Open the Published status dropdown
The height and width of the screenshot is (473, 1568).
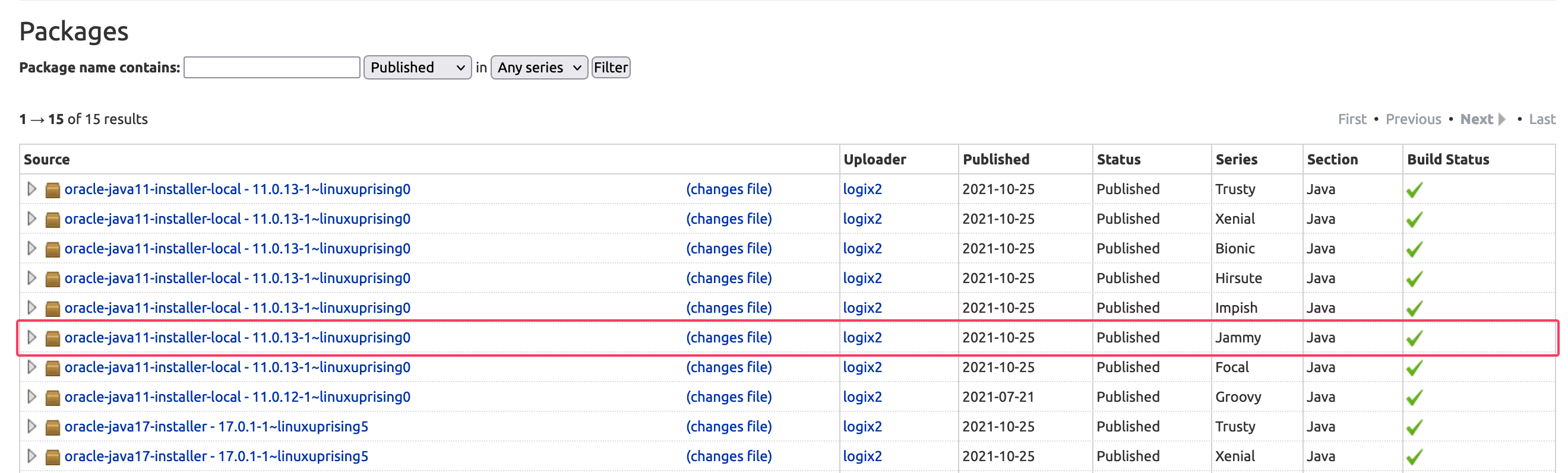(x=417, y=68)
